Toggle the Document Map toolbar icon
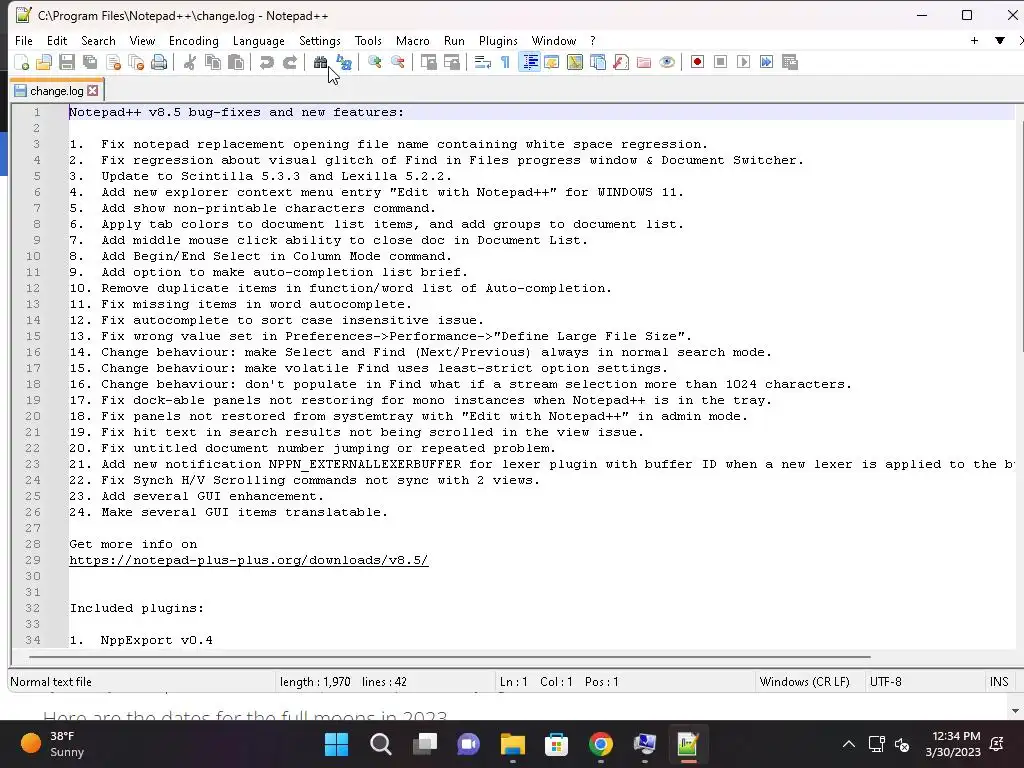Image resolution: width=1024 pixels, height=768 pixels. (575, 63)
